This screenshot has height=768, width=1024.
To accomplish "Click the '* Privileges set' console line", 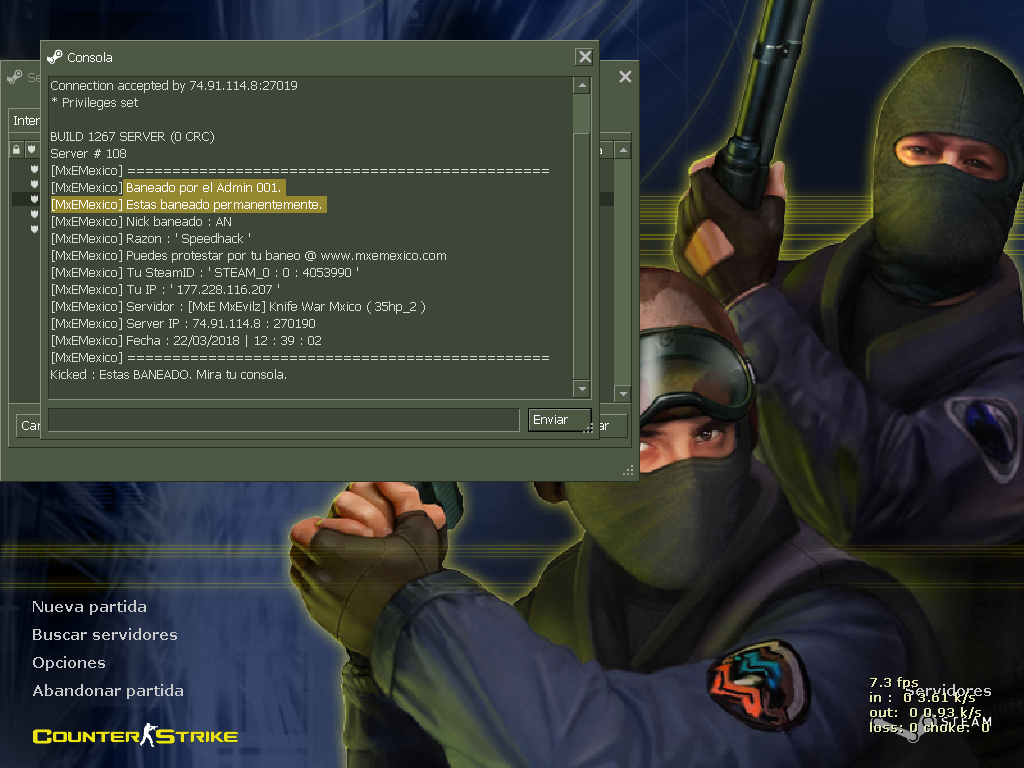I will click(94, 103).
